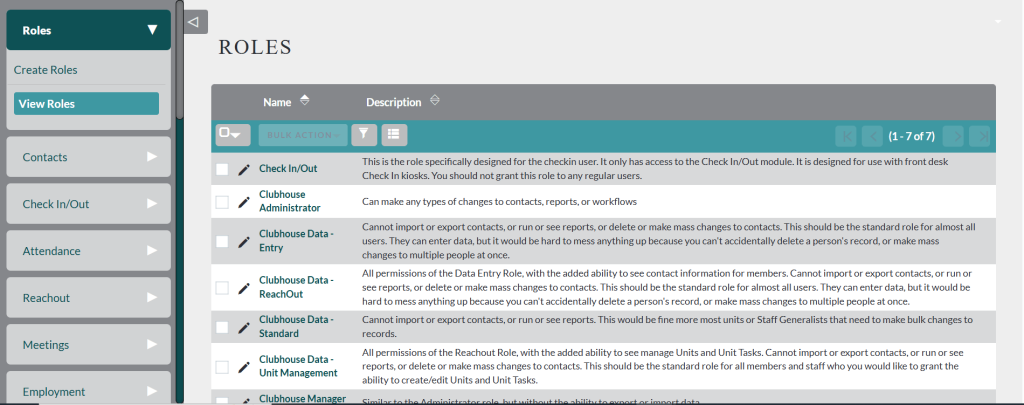
Task: Open the column chooser list icon
Action: pyautogui.click(x=394, y=134)
